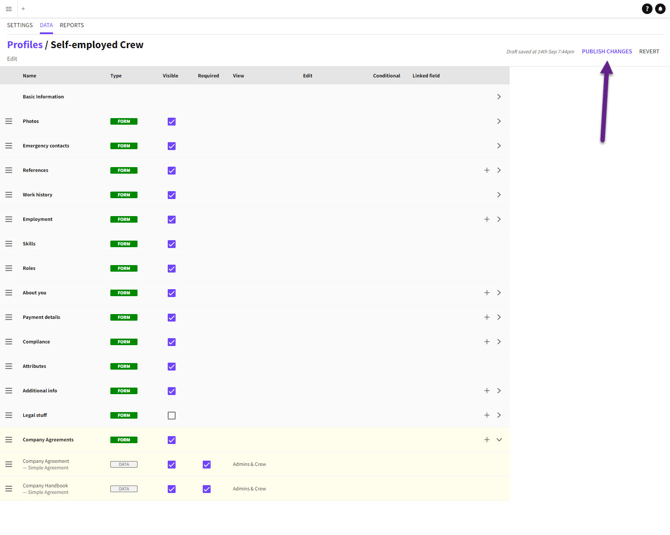
Task: Expand the Basic Information section chevron
Action: coord(499,97)
